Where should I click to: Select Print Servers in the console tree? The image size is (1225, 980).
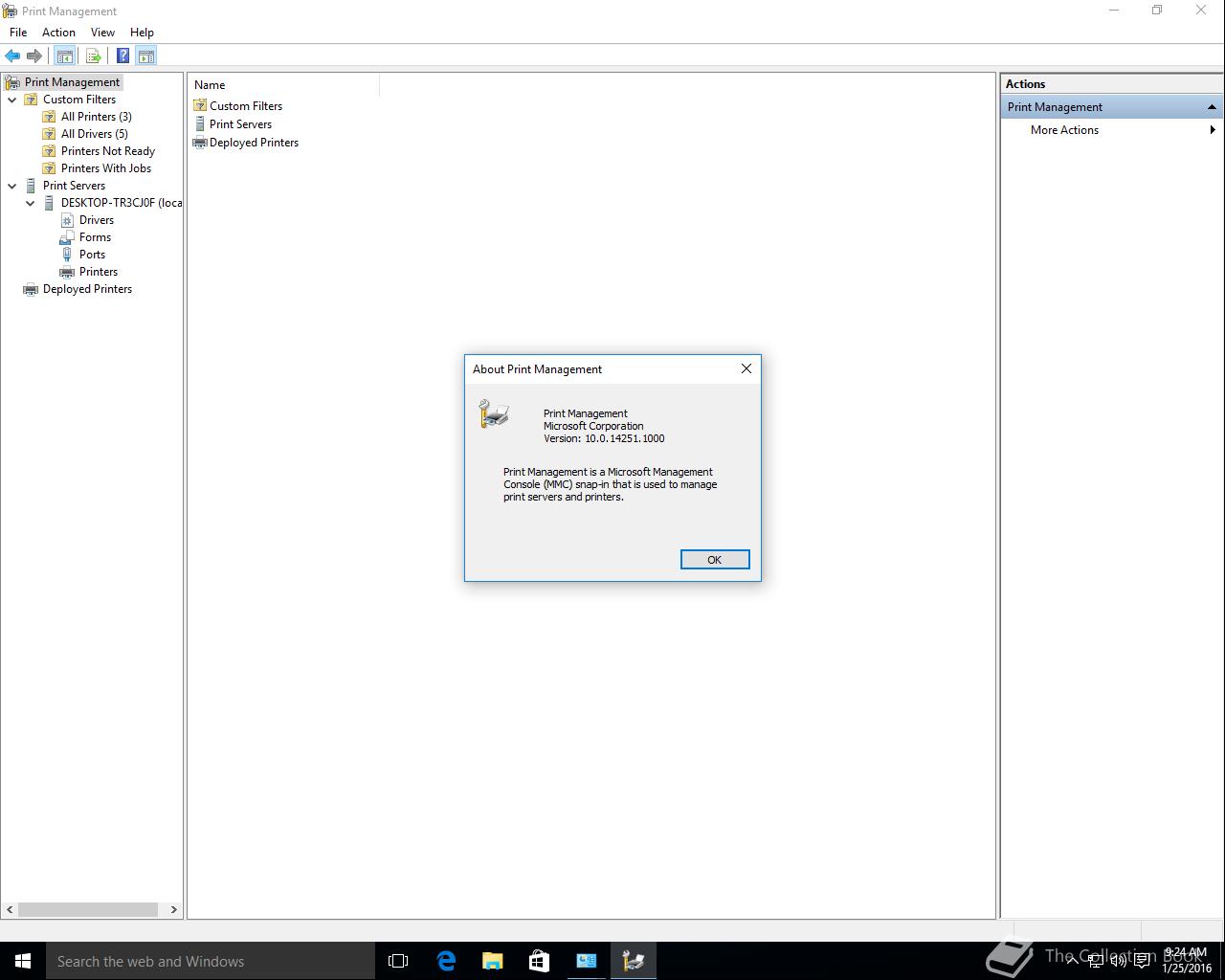[x=74, y=186]
